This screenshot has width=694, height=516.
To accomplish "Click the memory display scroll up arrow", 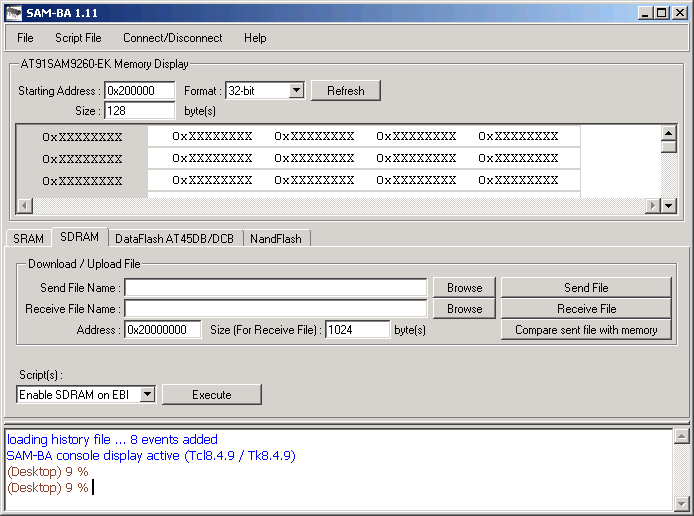I will (669, 133).
